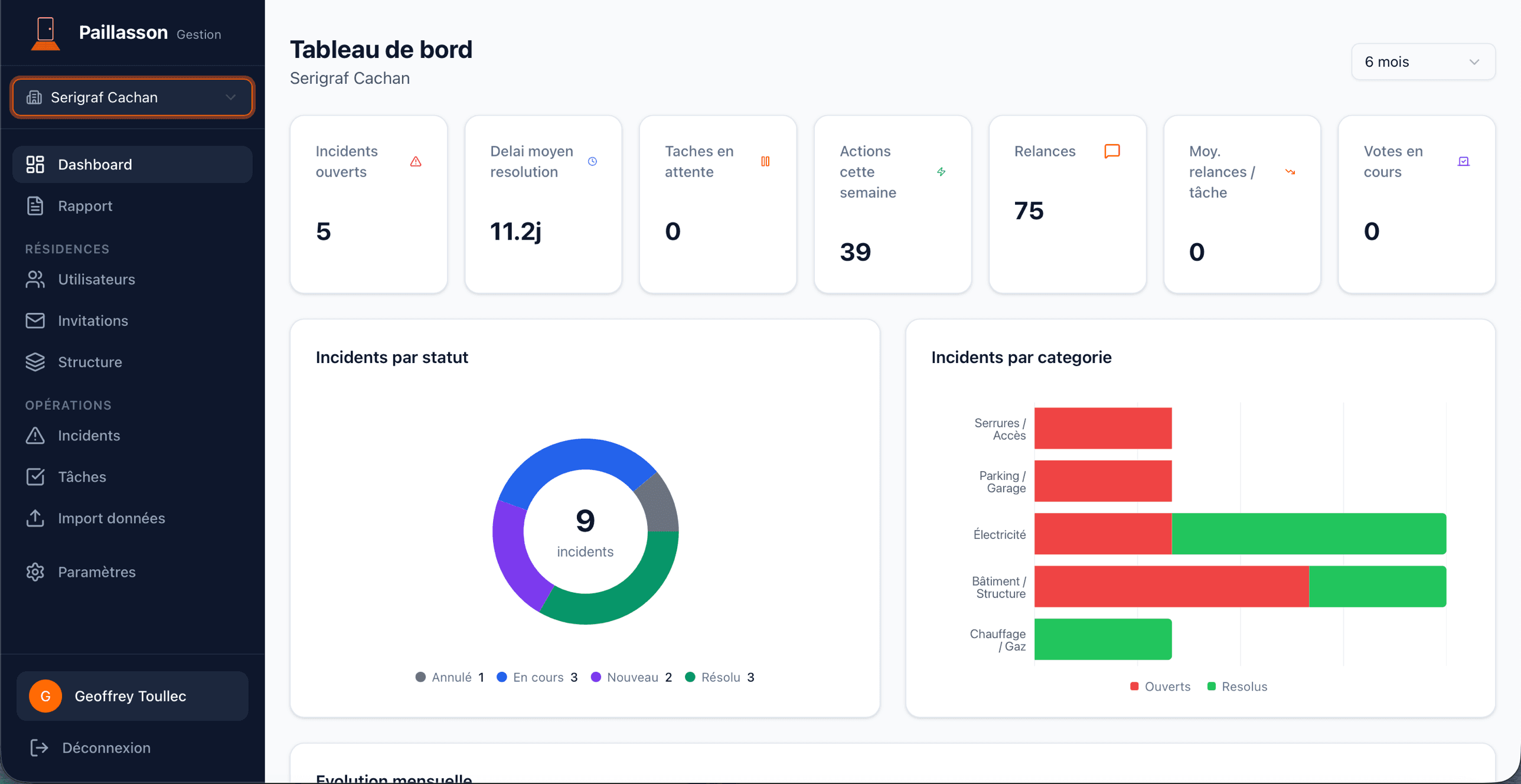Viewport: 1521px width, 784px height.
Task: Click the orange G user avatar
Action: point(45,696)
